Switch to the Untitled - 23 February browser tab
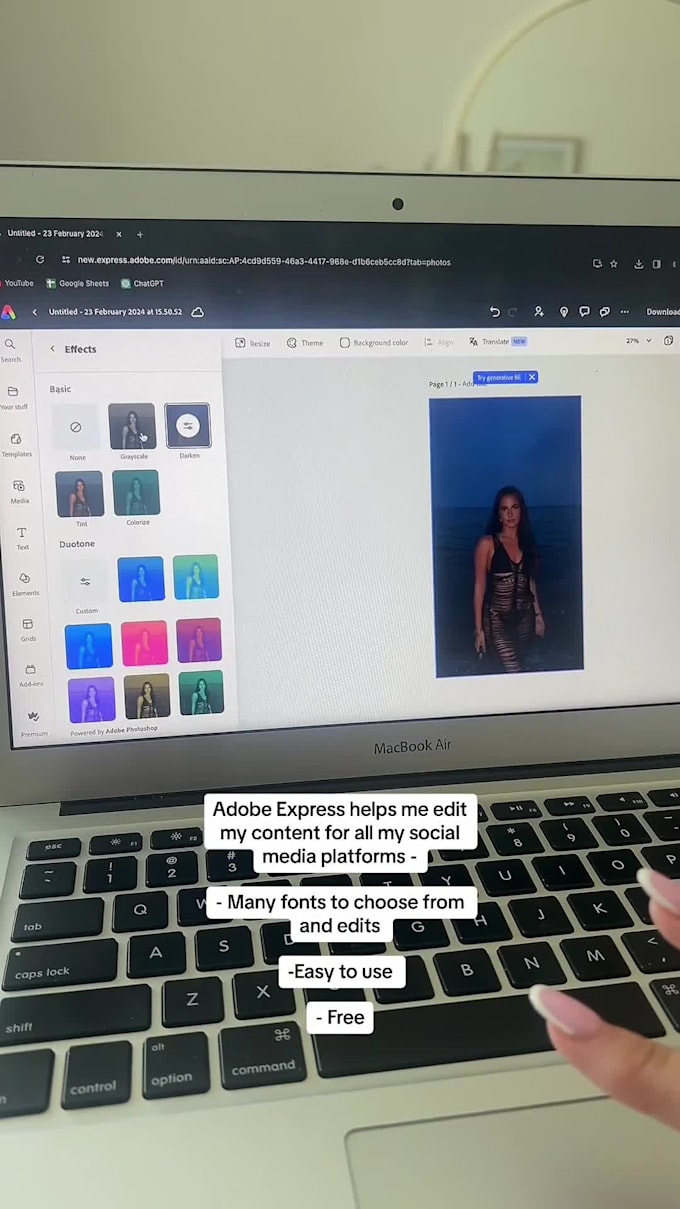680x1209 pixels. (x=55, y=234)
